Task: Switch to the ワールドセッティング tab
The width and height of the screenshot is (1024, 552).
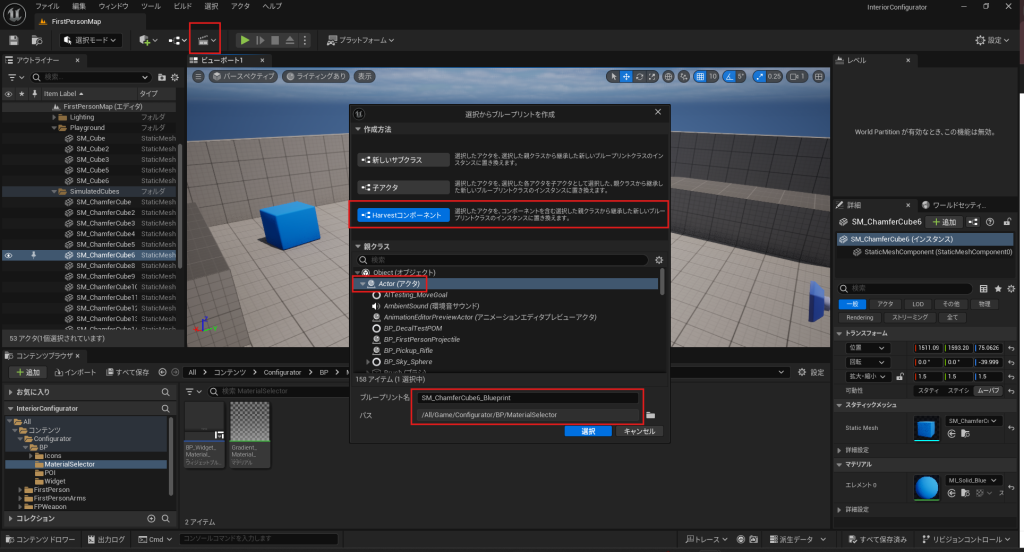Action: coord(962,204)
